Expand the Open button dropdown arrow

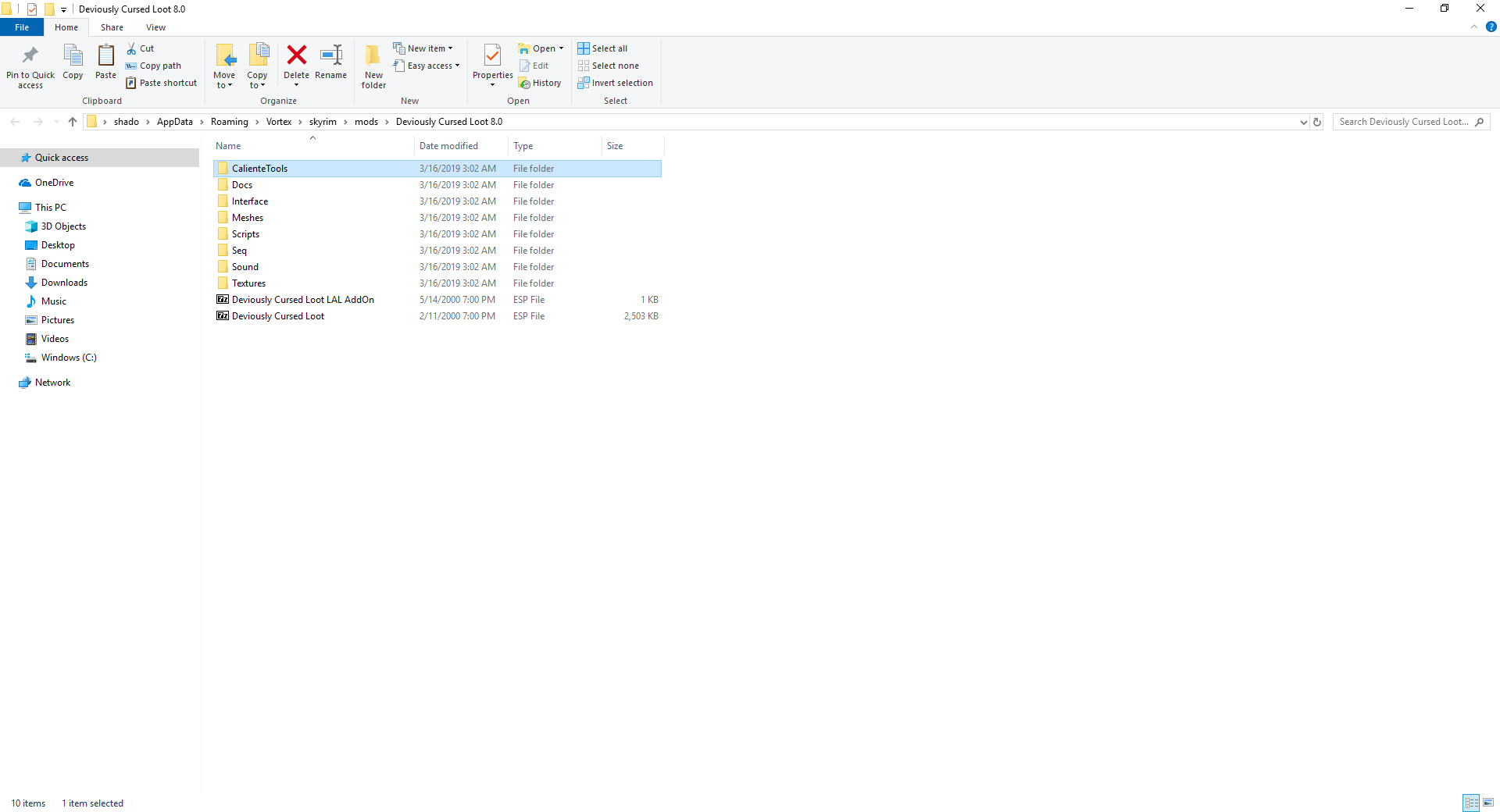coord(561,48)
